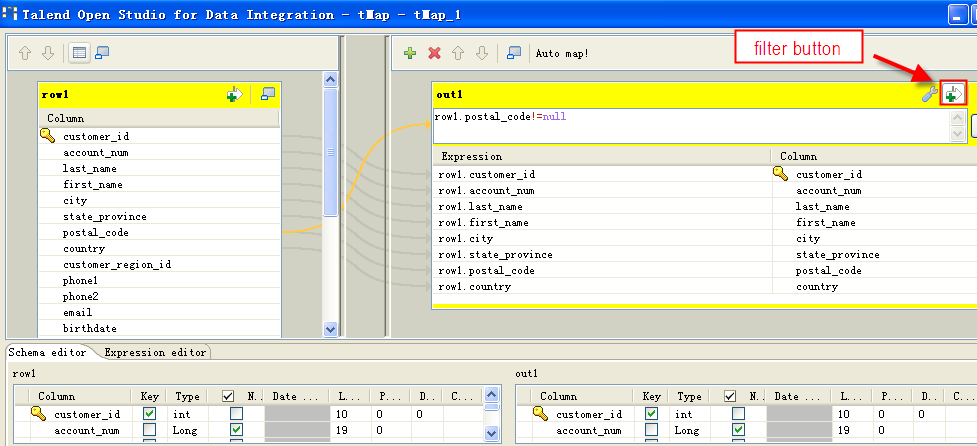Minimize the row1 table using its window icon
This screenshot has height=446, width=977.
pyautogui.click(x=267, y=94)
